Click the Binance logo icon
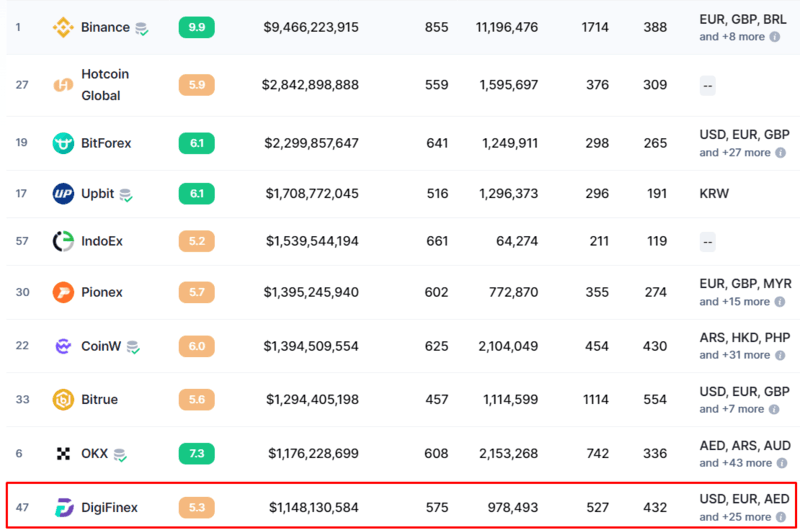The image size is (800, 530). pyautogui.click(x=63, y=27)
